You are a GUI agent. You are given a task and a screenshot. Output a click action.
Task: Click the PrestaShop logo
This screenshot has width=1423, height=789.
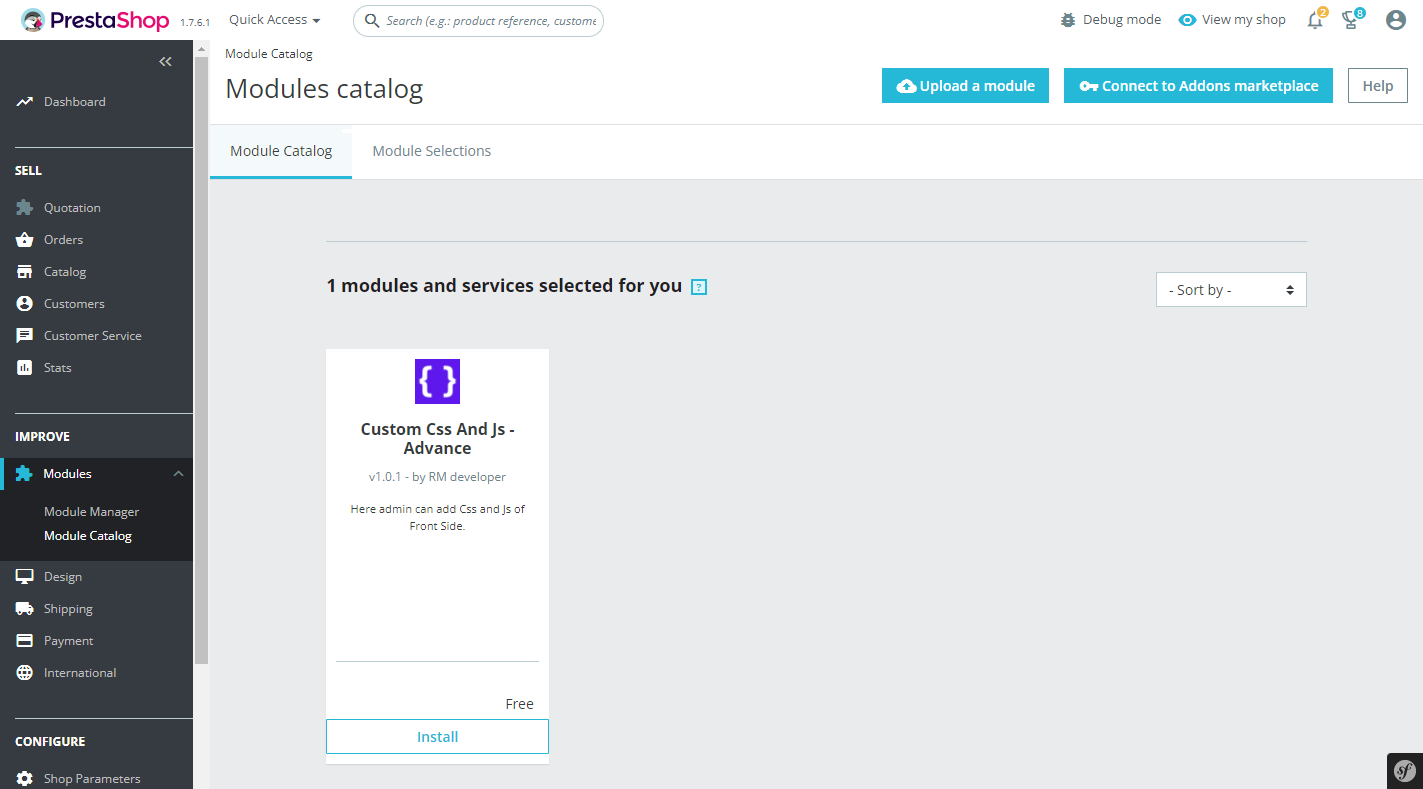tap(96, 20)
